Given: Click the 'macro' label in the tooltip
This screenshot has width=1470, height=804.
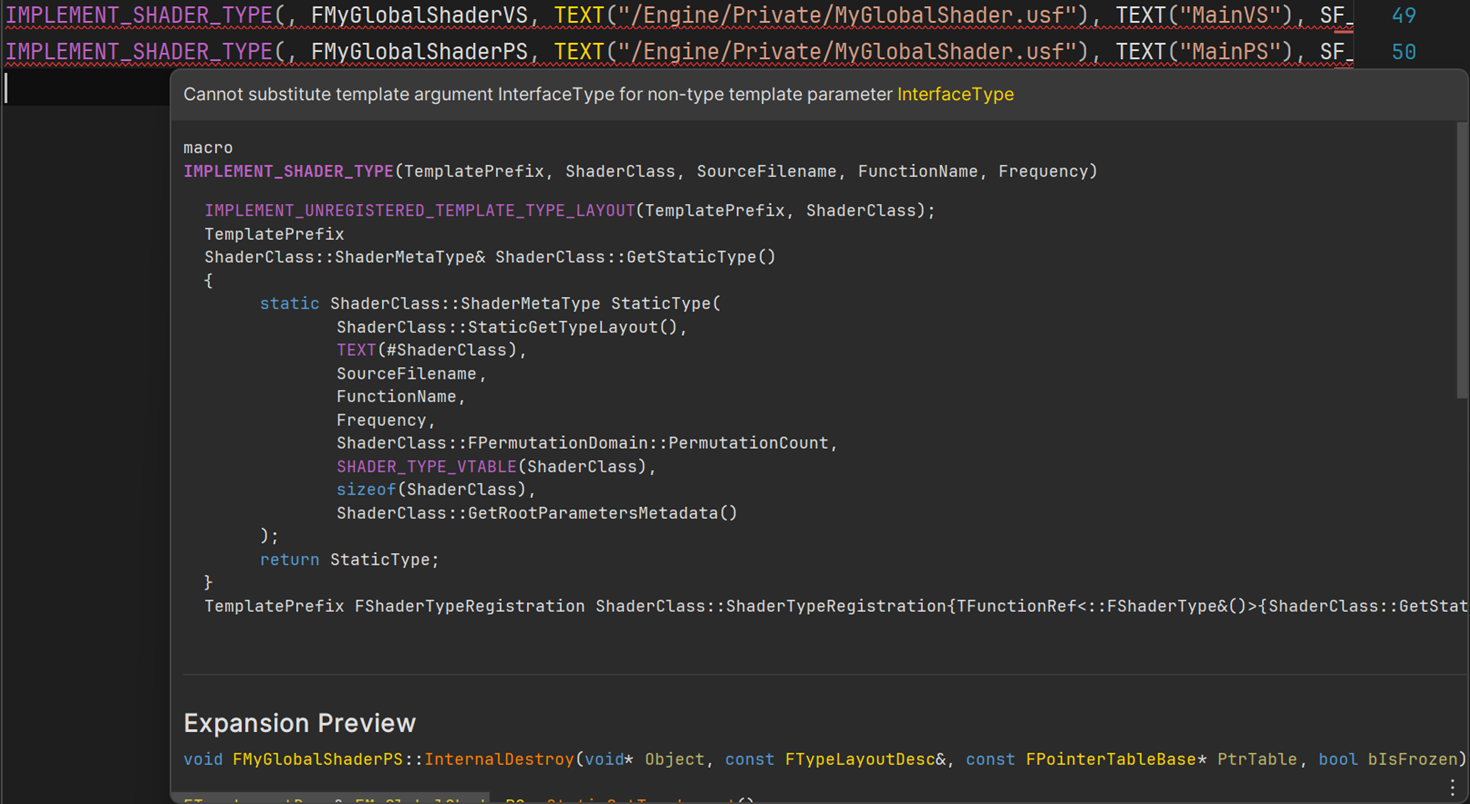Looking at the screenshot, I should [x=208, y=147].
